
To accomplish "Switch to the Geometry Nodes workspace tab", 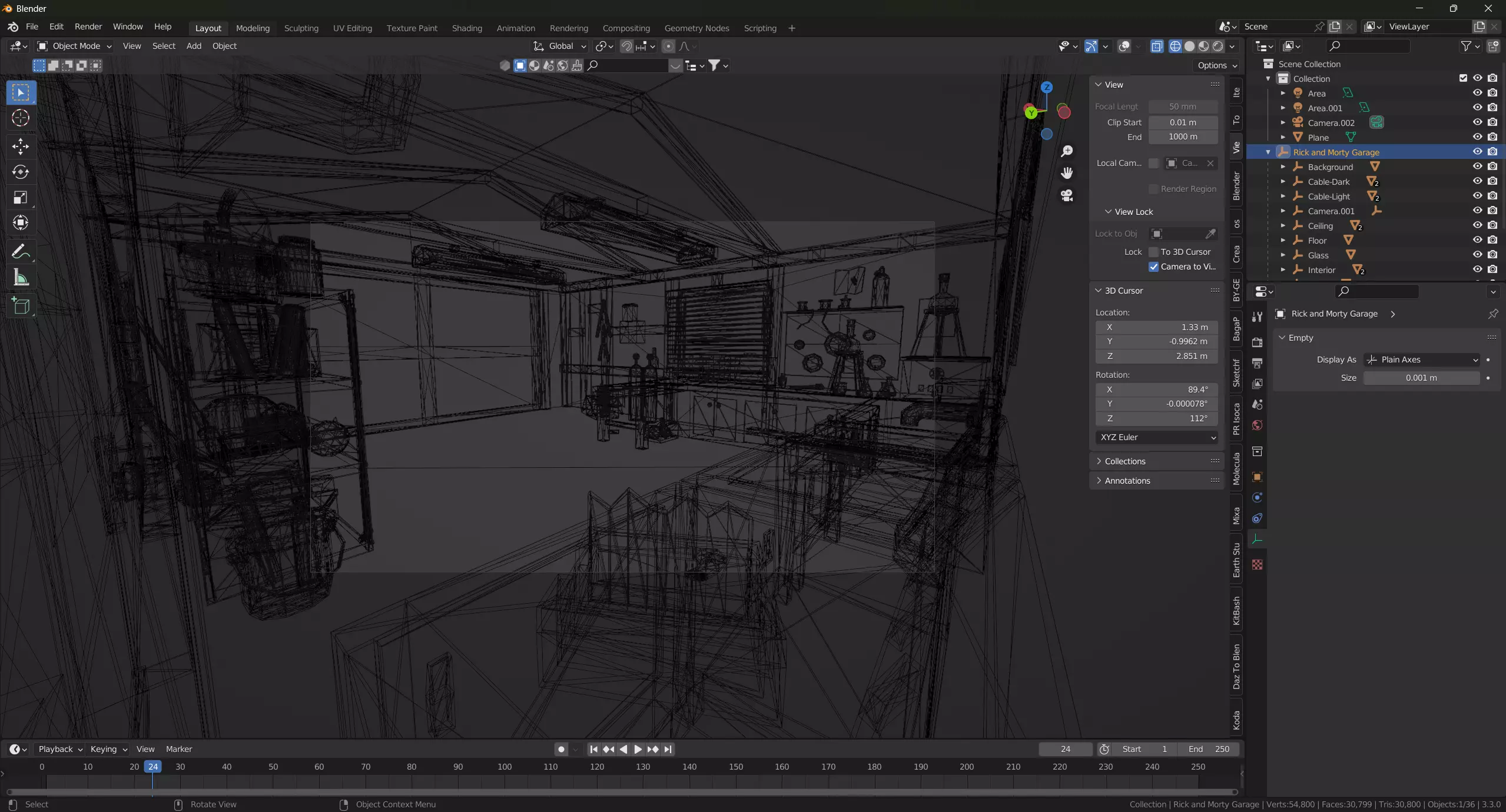I will (x=696, y=28).
